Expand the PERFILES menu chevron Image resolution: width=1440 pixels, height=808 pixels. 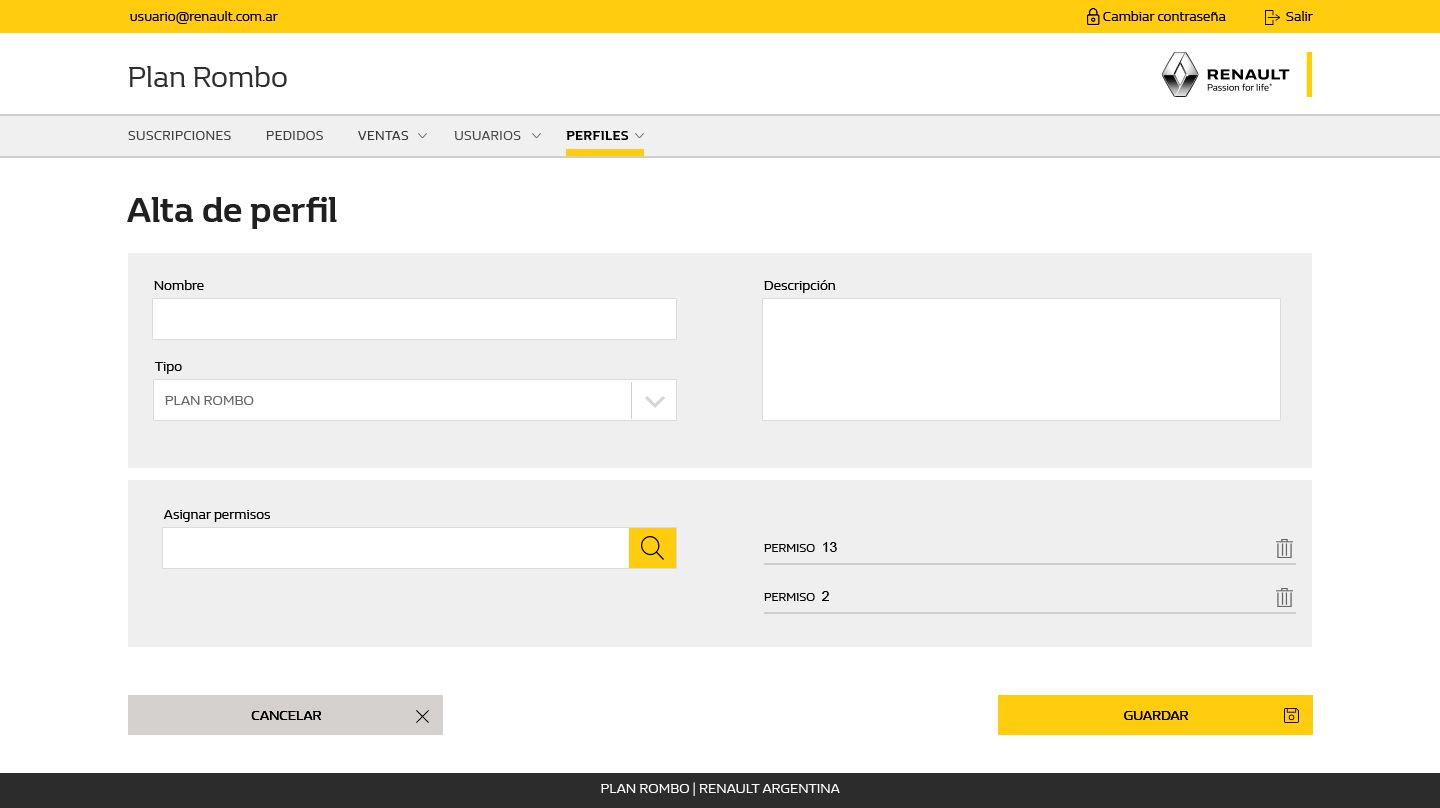[639, 135]
